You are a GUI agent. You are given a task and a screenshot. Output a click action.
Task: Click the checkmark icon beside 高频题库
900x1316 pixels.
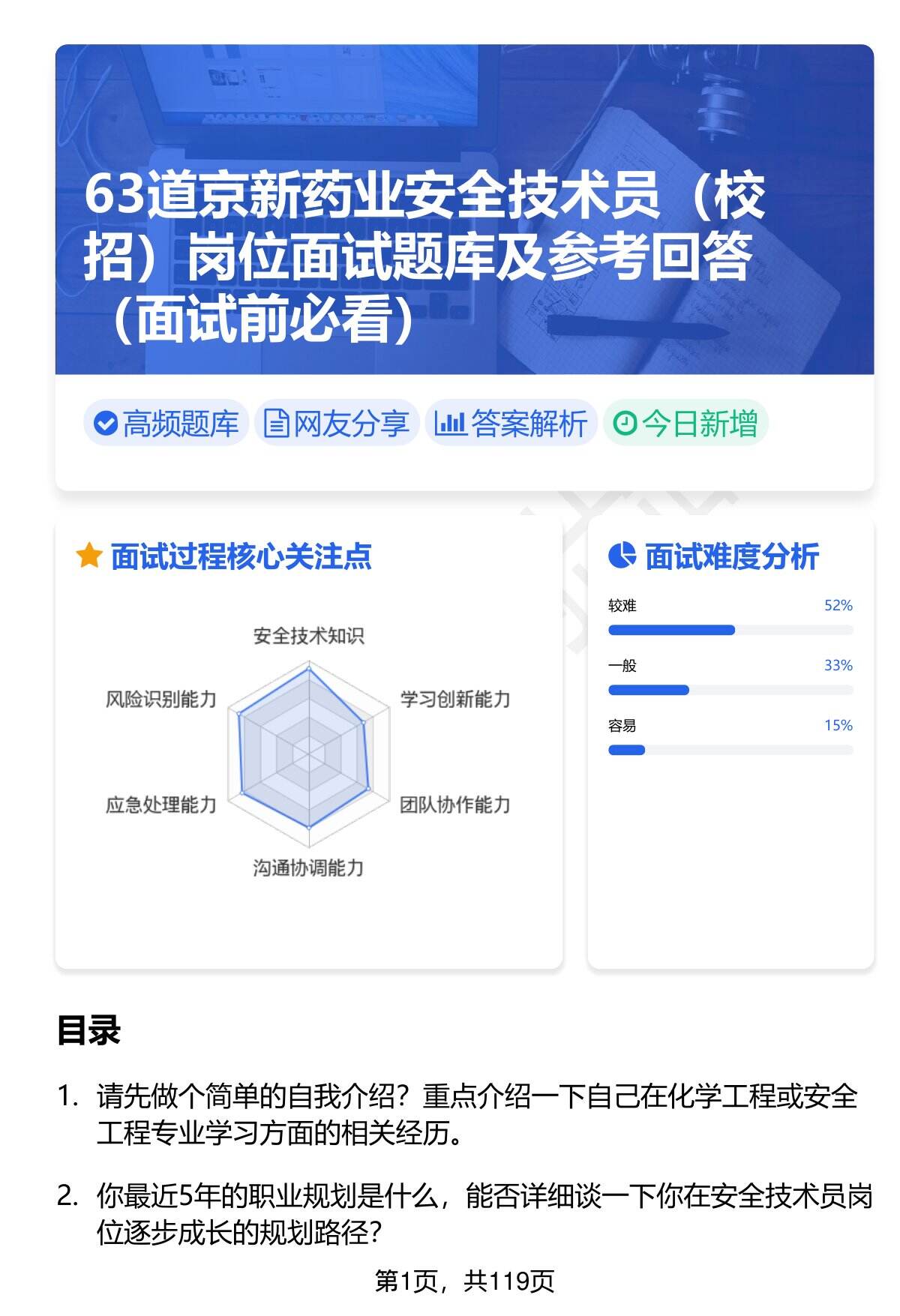coord(106,424)
